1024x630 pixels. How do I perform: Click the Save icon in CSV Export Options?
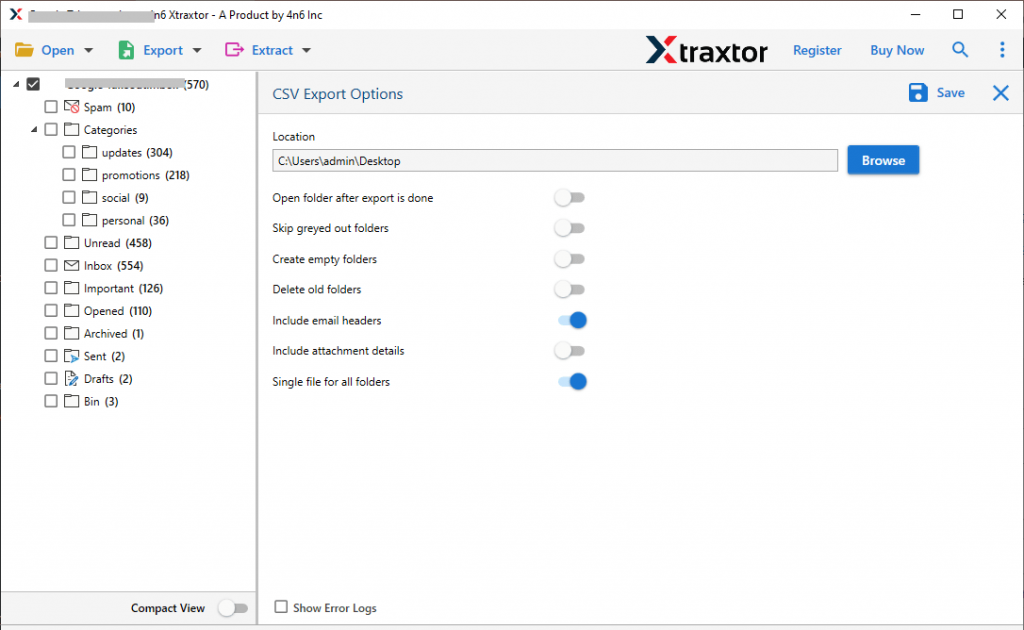coord(919,92)
